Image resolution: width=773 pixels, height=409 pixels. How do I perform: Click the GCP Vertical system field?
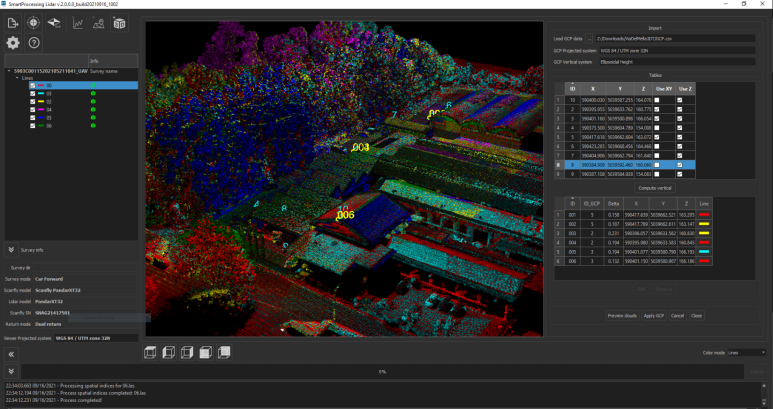click(x=677, y=62)
